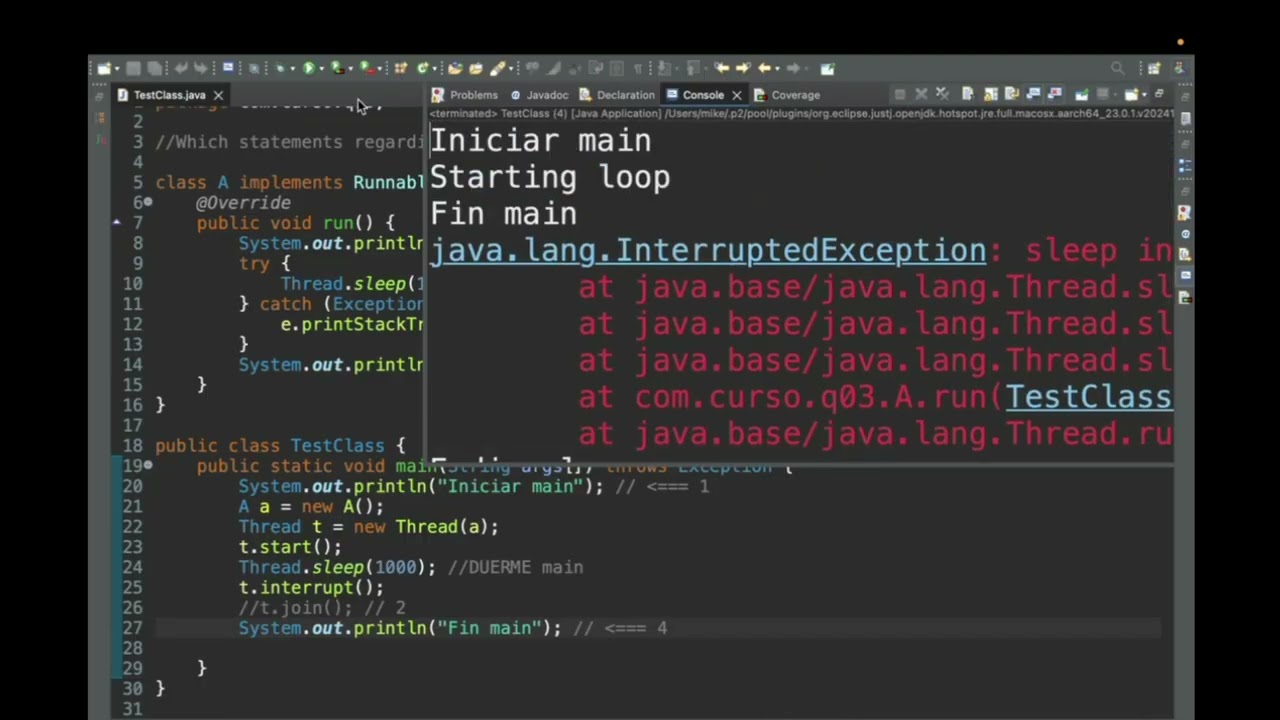
Task: Click "public class TestClass" declaration line
Action: point(280,446)
